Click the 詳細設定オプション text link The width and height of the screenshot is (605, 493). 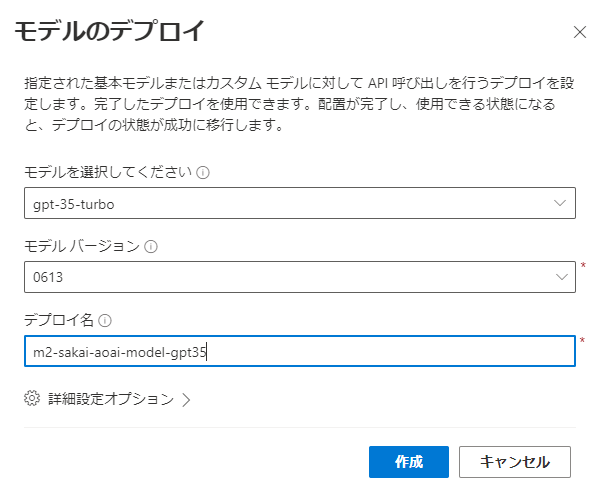coord(110,398)
